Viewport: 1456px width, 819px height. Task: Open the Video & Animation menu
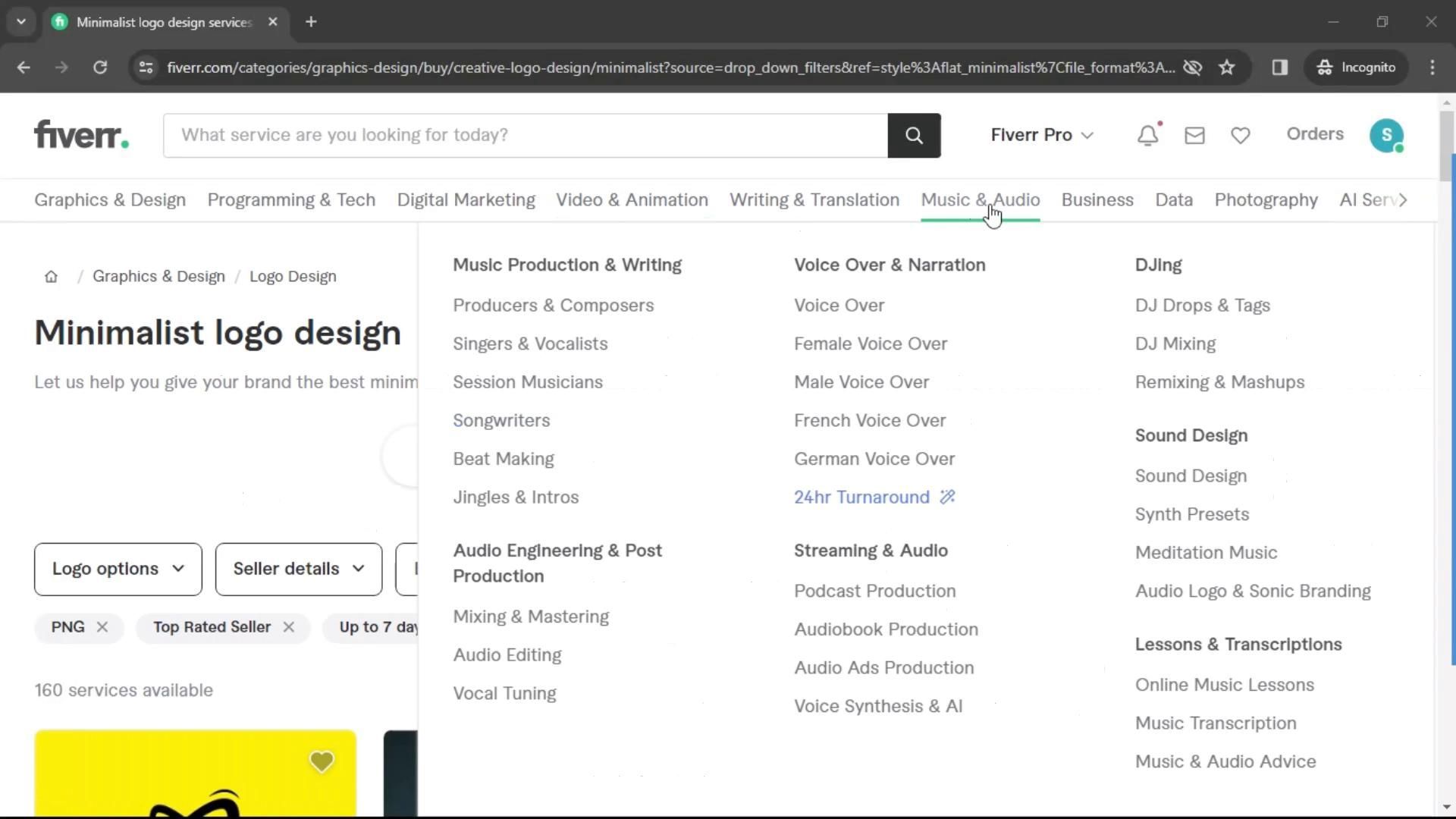click(x=632, y=200)
